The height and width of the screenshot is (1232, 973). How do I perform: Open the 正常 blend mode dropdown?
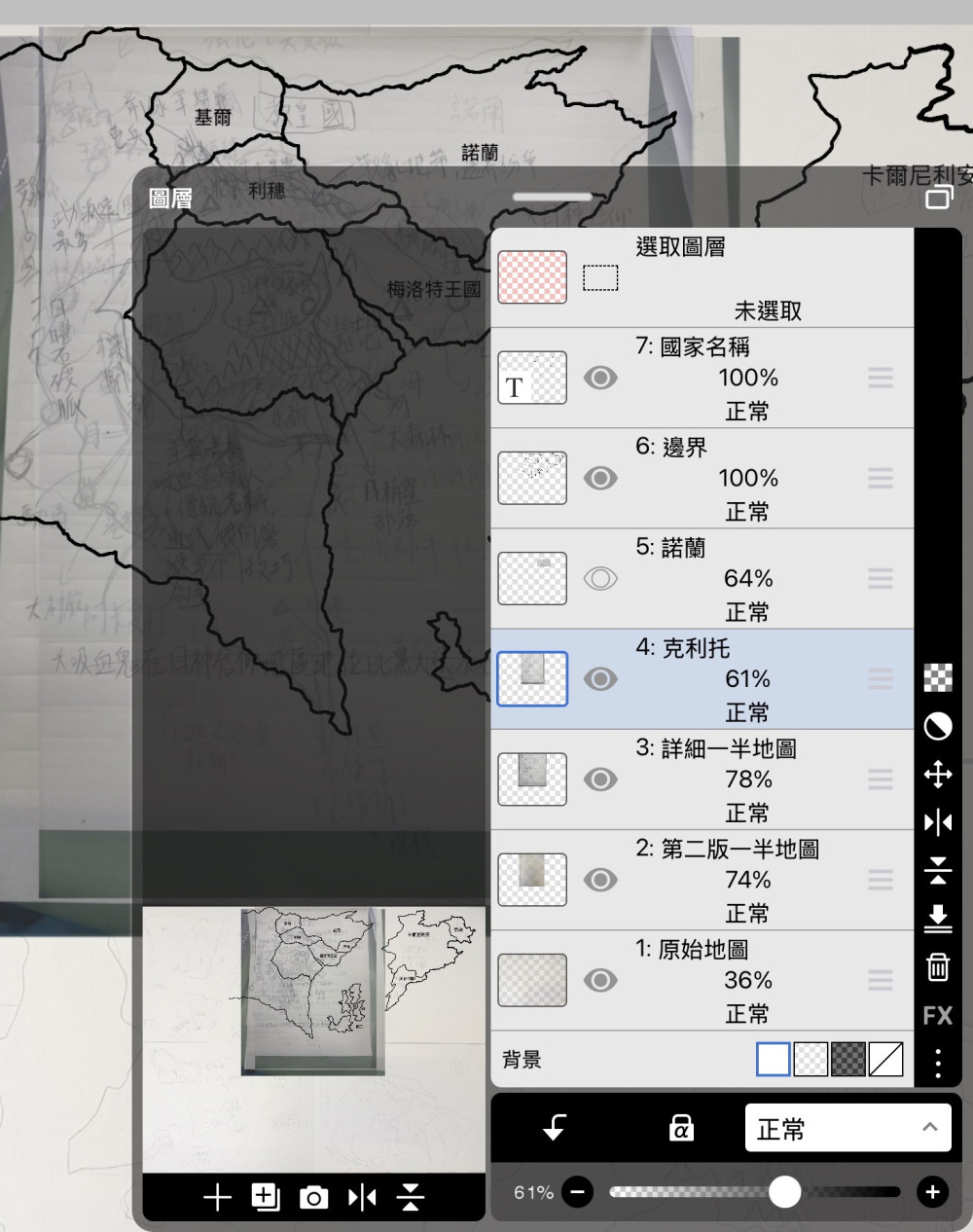pos(847,1128)
